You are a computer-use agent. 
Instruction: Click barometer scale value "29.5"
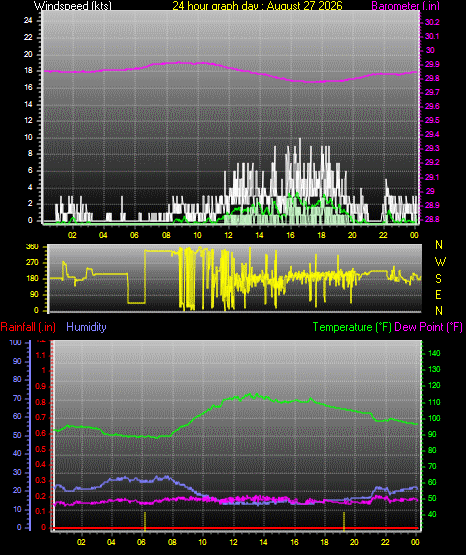[432, 120]
